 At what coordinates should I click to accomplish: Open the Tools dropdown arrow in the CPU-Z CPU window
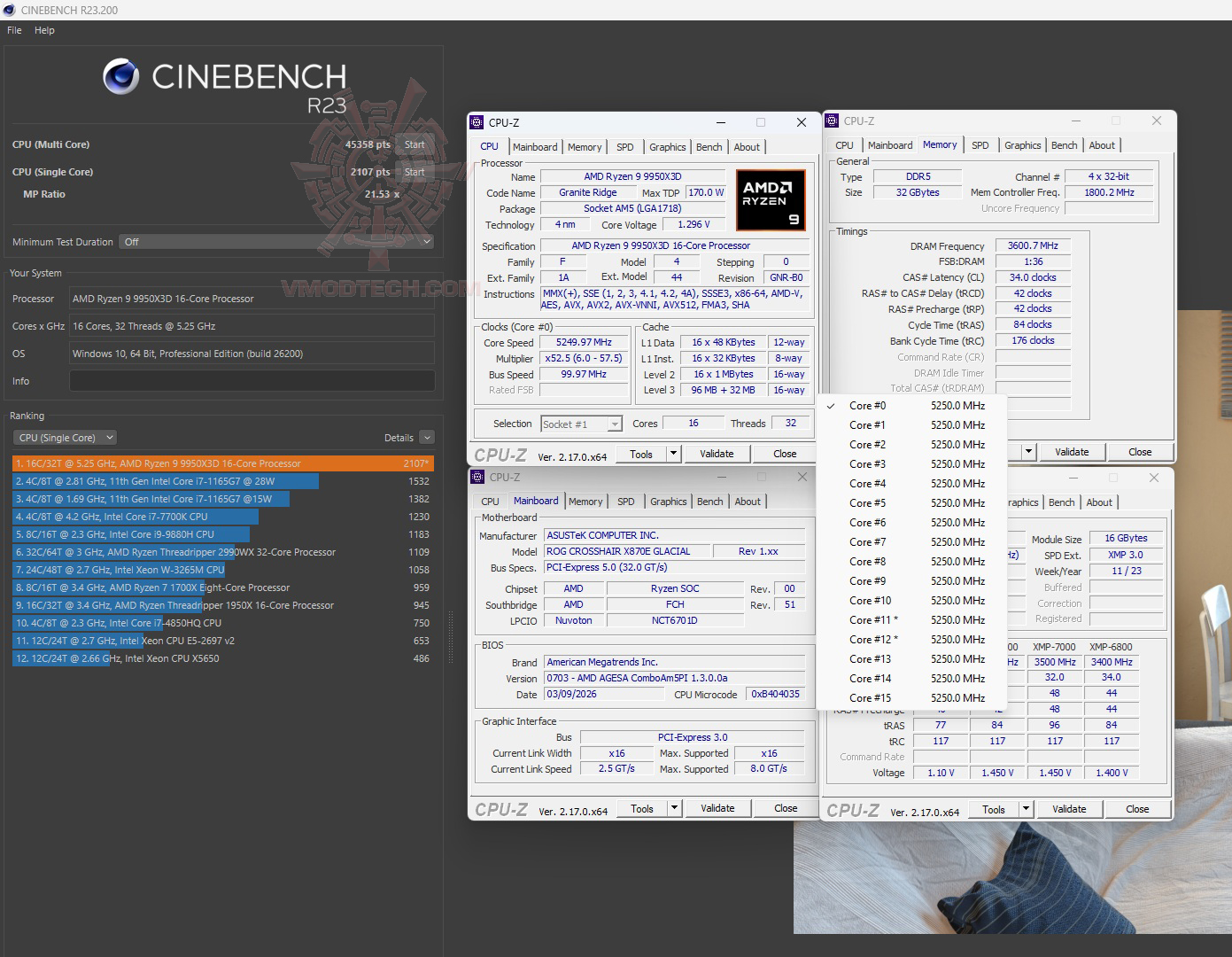pyautogui.click(x=673, y=454)
